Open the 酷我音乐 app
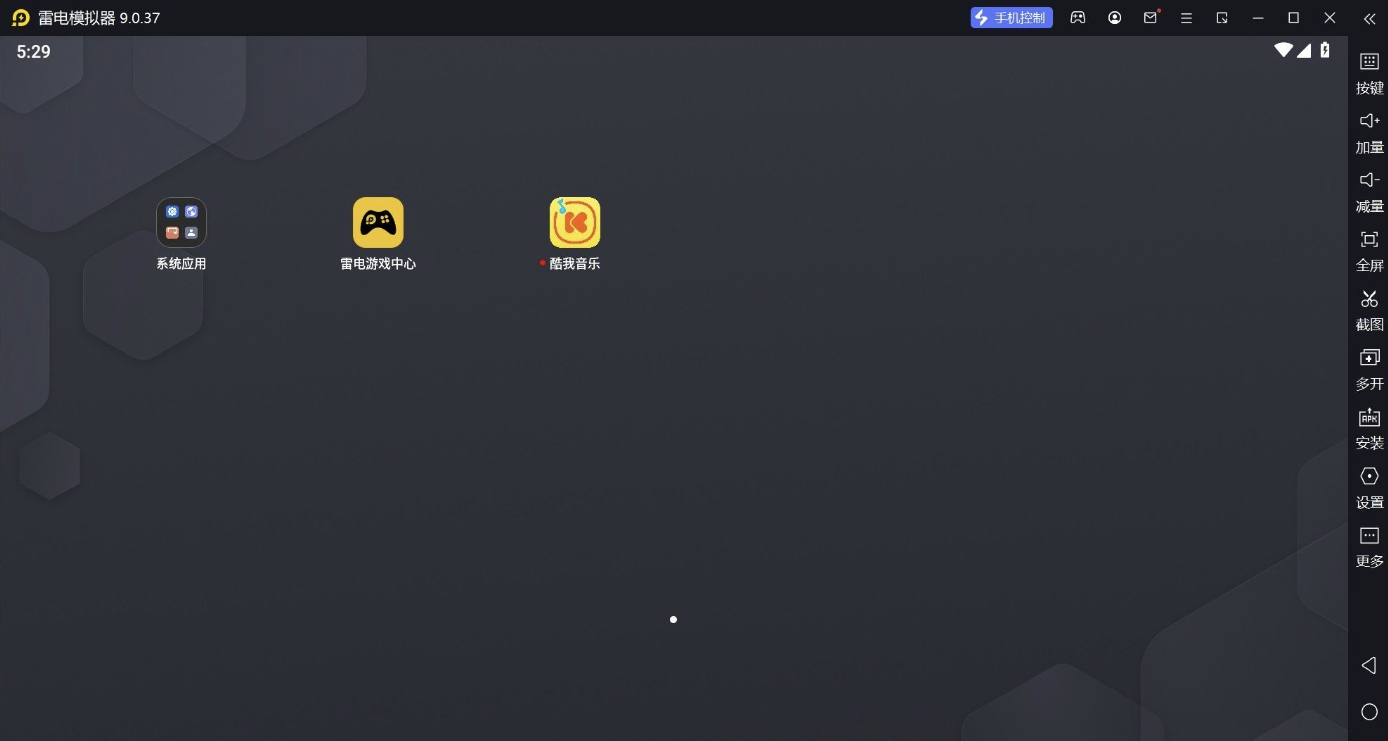1388x741 pixels. pyautogui.click(x=575, y=222)
